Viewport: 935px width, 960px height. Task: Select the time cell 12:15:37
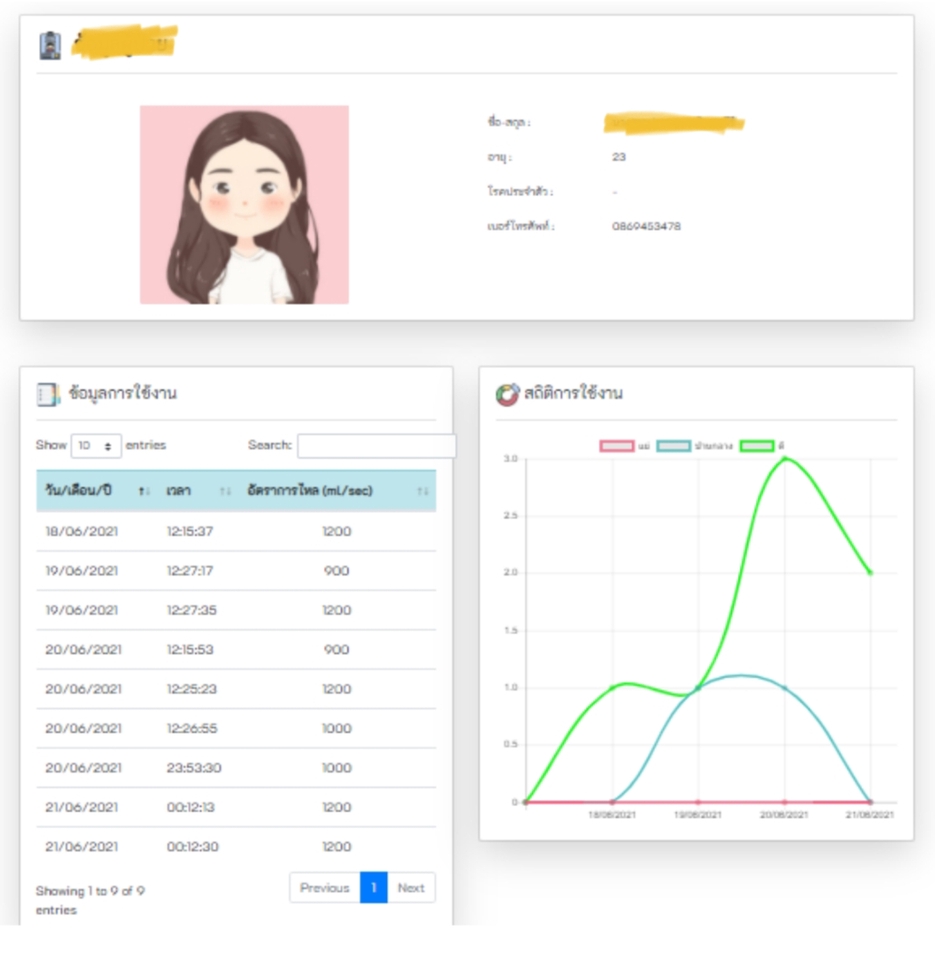tap(190, 531)
